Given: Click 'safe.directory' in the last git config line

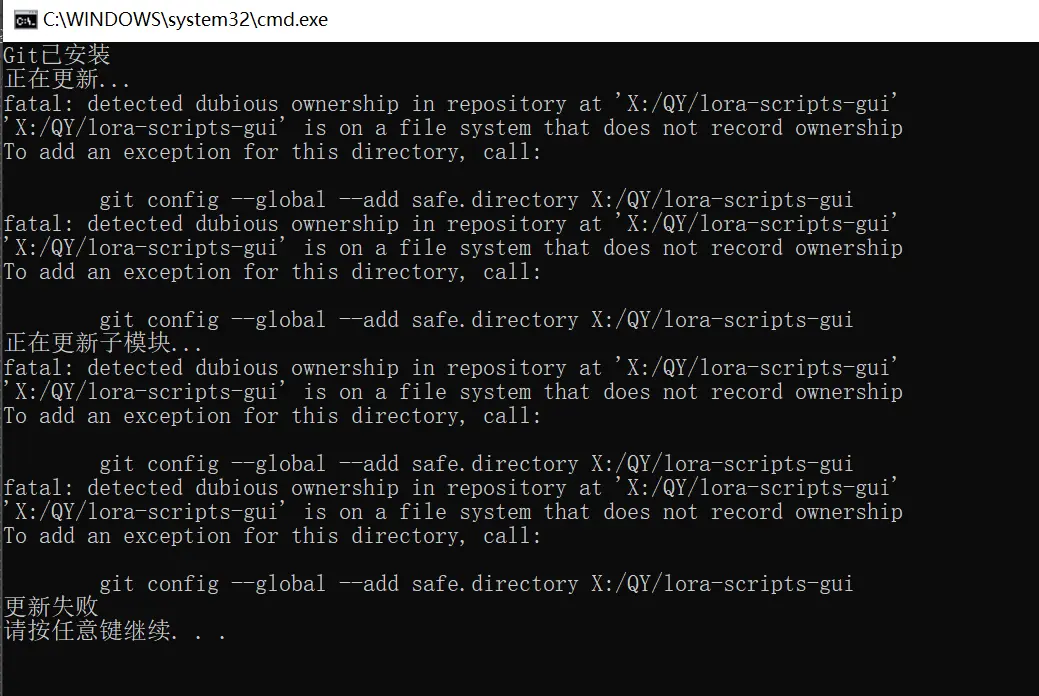Looking at the screenshot, I should click(x=494, y=584).
